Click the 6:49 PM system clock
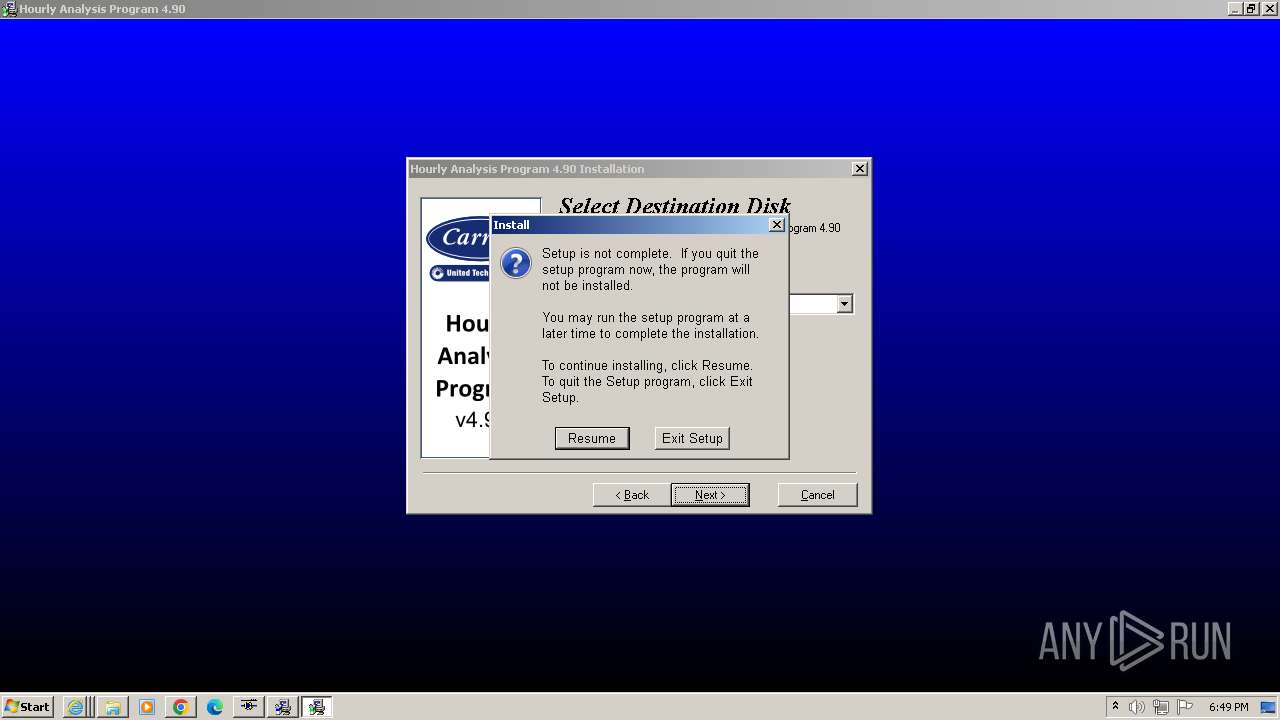The width and height of the screenshot is (1280, 720). click(x=1228, y=707)
